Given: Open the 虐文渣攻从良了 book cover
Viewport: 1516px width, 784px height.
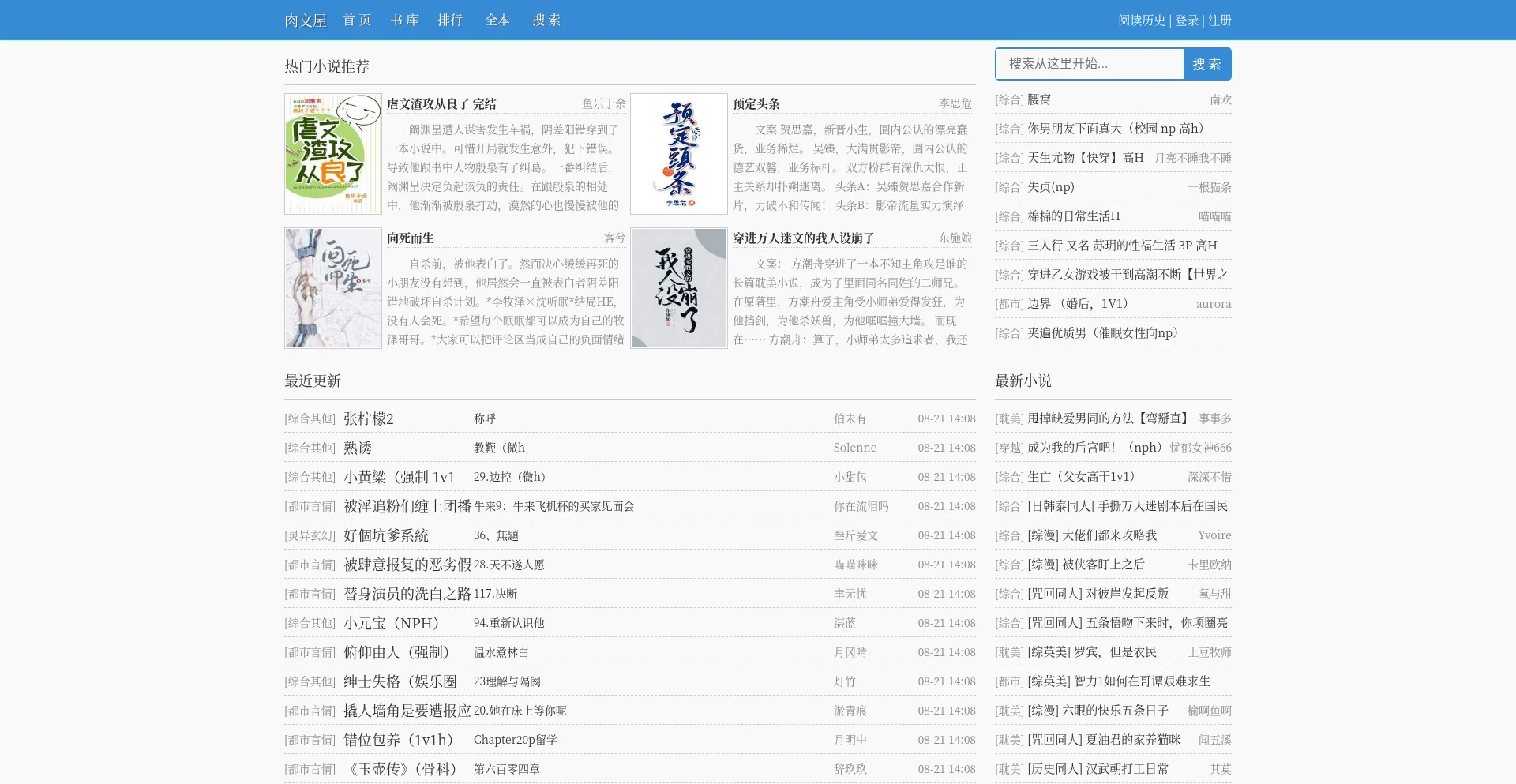Looking at the screenshot, I should click(x=333, y=154).
